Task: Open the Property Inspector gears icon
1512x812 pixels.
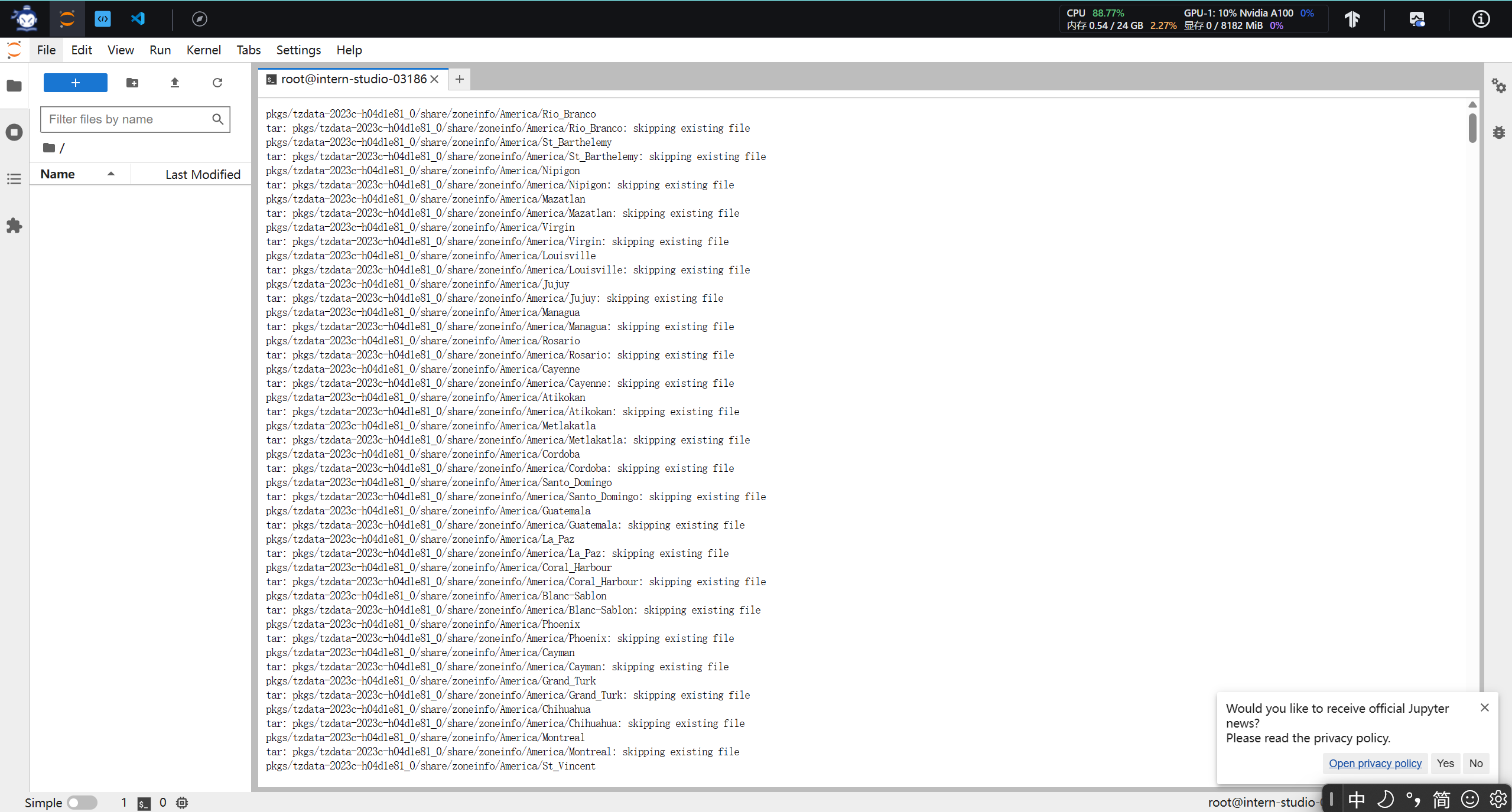Action: click(x=1499, y=86)
